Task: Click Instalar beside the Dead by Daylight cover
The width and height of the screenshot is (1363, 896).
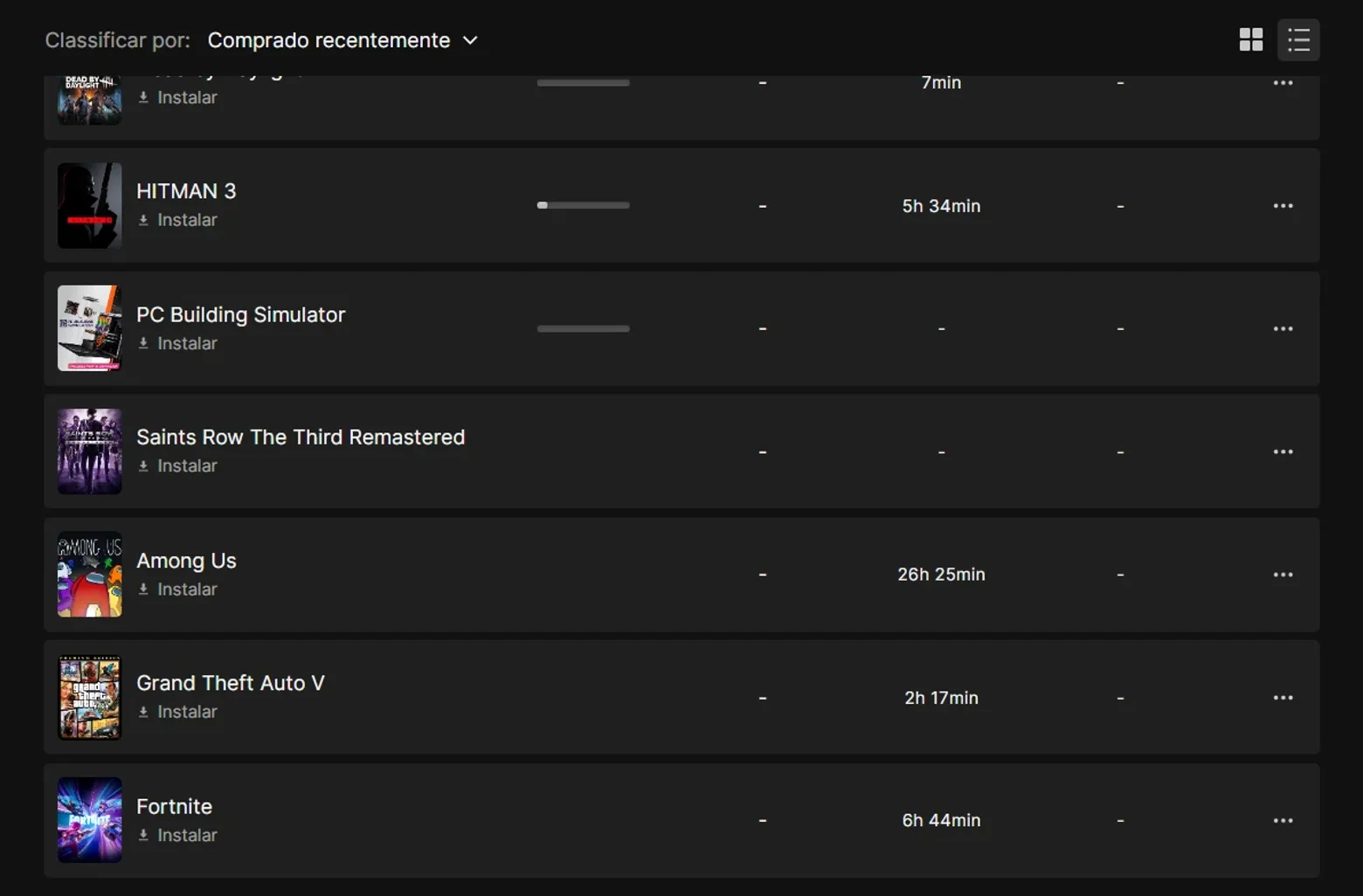Action: pyautogui.click(x=177, y=98)
